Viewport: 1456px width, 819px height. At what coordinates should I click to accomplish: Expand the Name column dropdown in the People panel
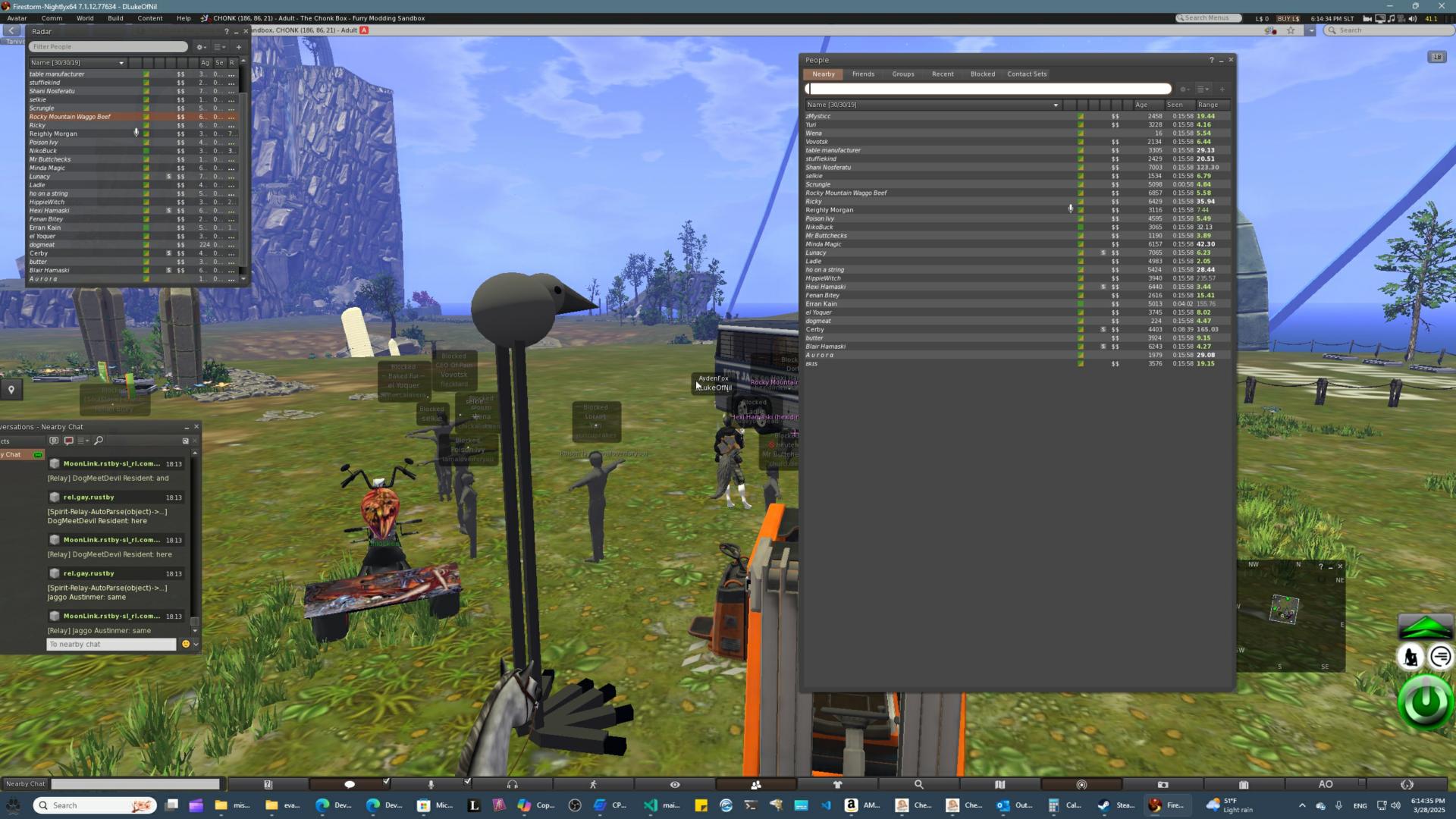click(1056, 105)
